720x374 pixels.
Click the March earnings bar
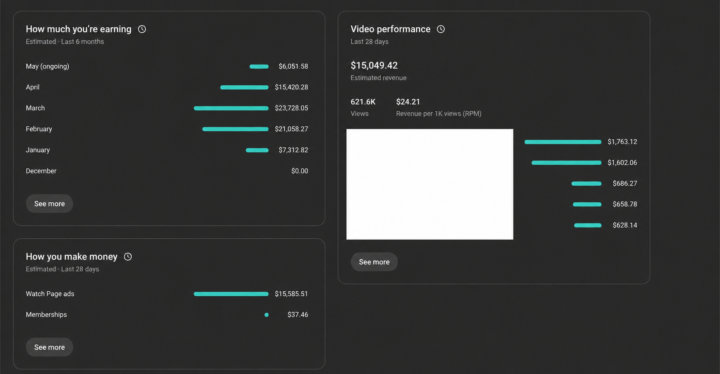tap(231, 108)
